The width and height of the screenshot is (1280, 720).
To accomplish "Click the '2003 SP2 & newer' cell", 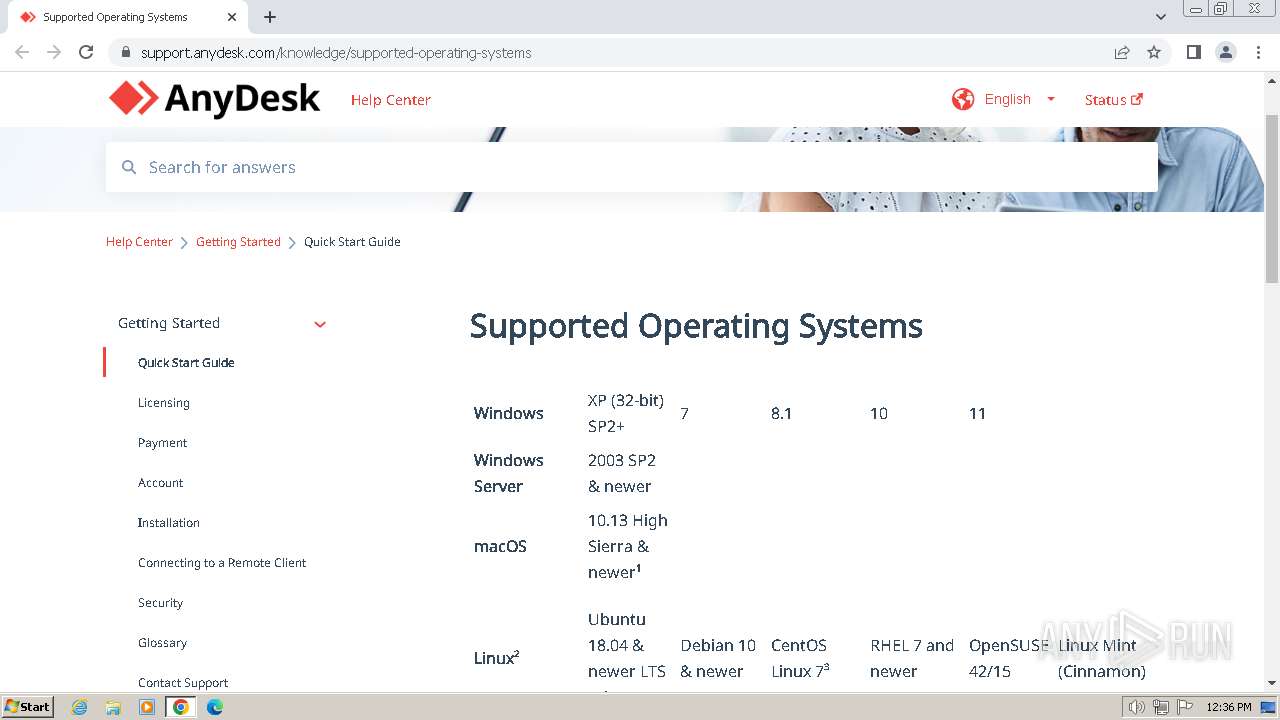I will [622, 473].
